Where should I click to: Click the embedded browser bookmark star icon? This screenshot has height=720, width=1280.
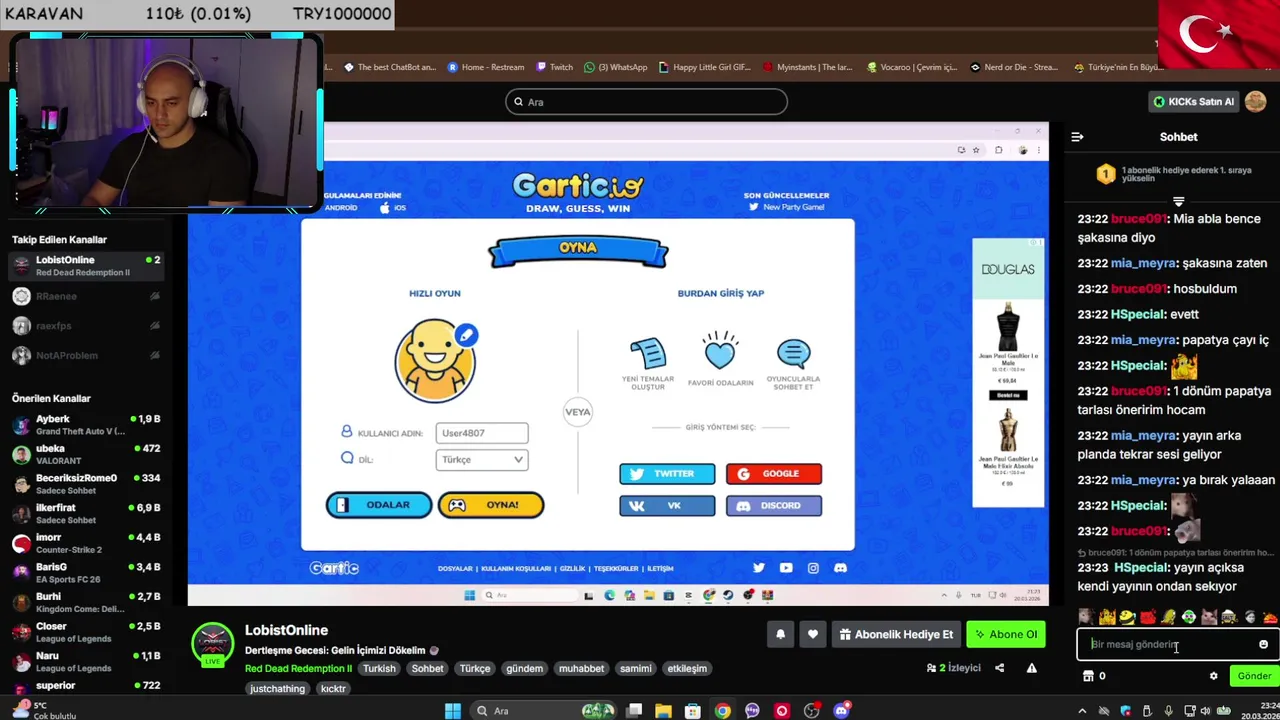click(x=976, y=150)
